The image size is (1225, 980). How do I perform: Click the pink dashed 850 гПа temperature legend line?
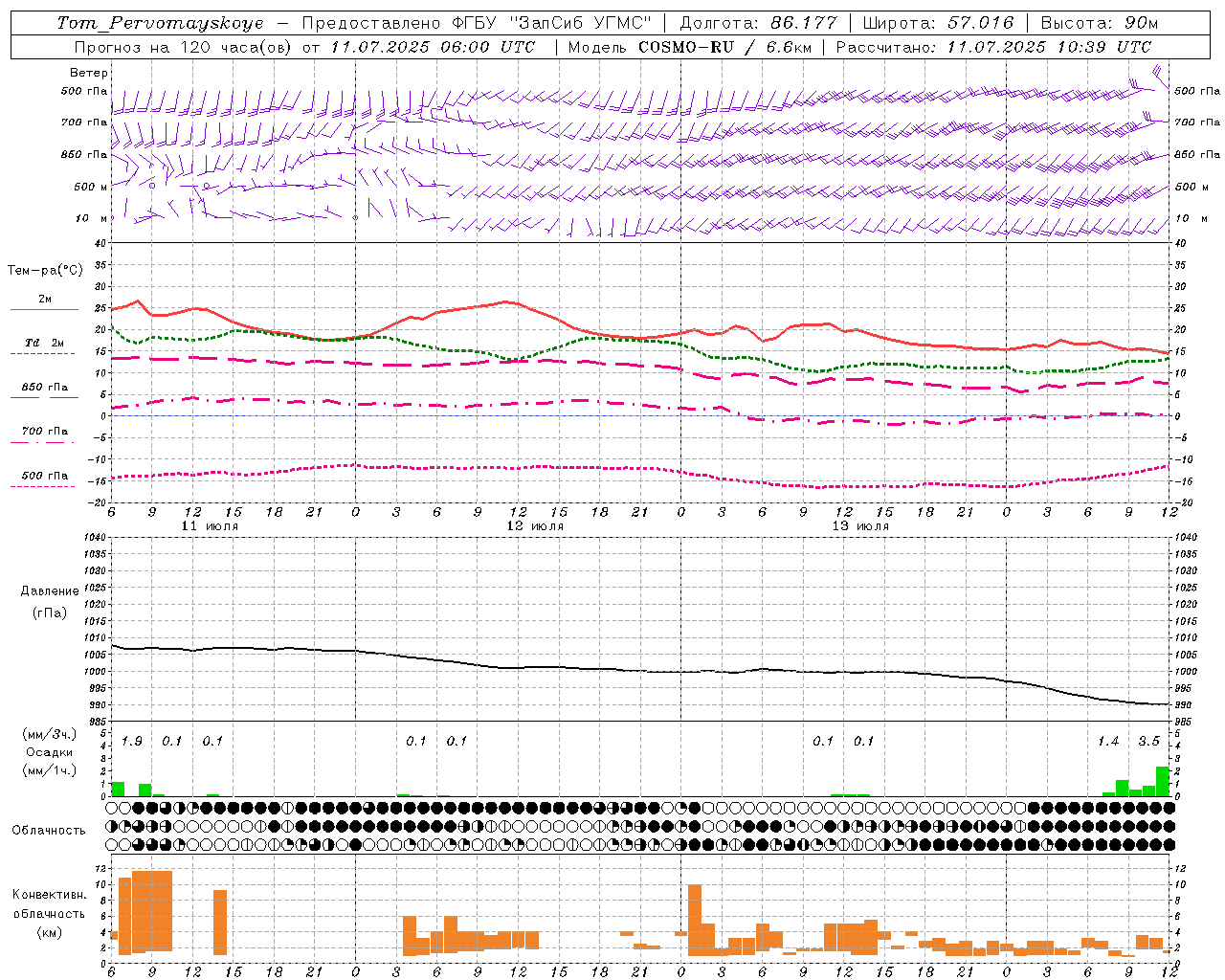[44, 397]
